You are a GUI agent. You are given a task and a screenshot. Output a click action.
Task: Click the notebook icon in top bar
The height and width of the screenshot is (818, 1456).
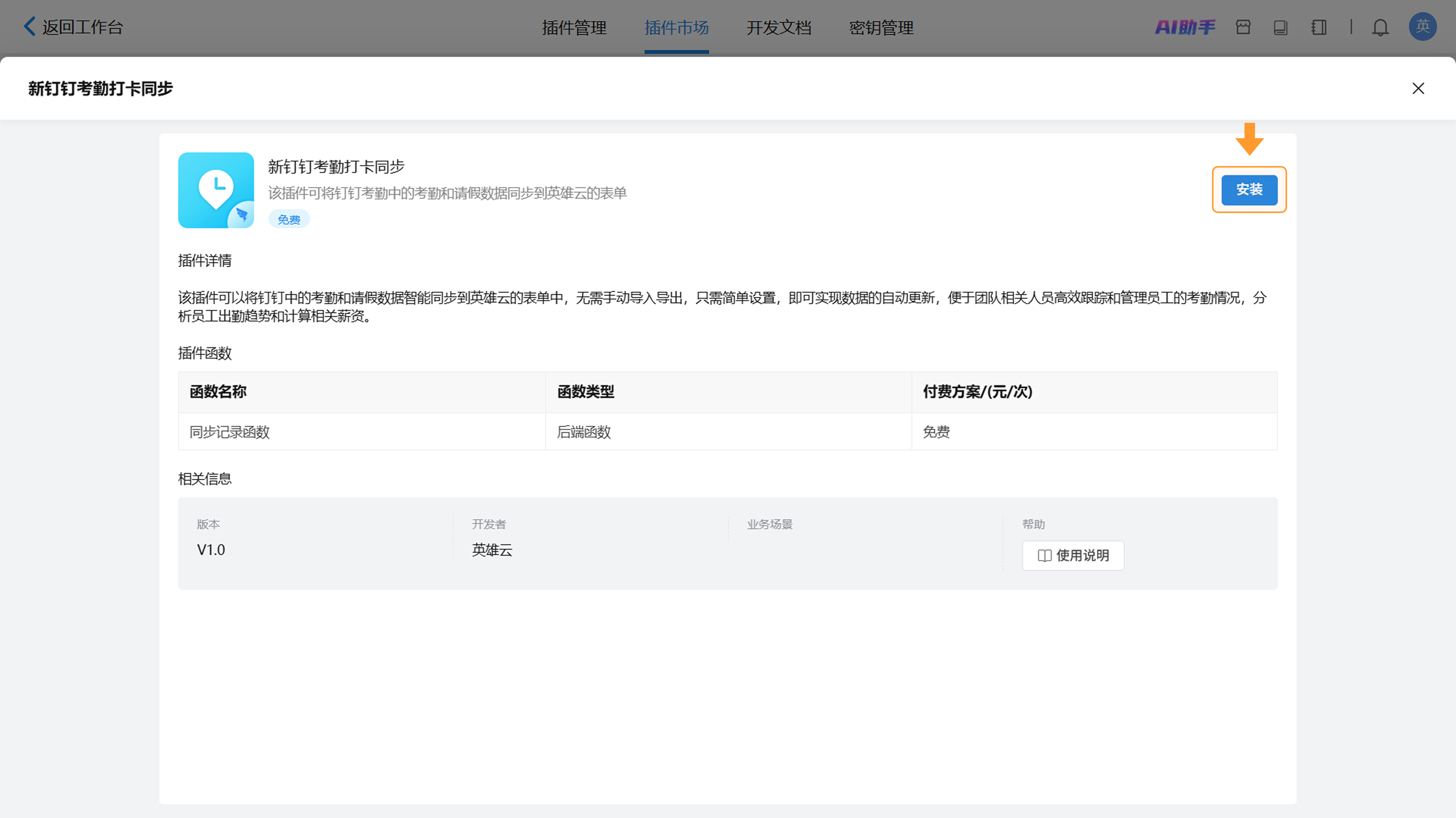pos(1319,27)
